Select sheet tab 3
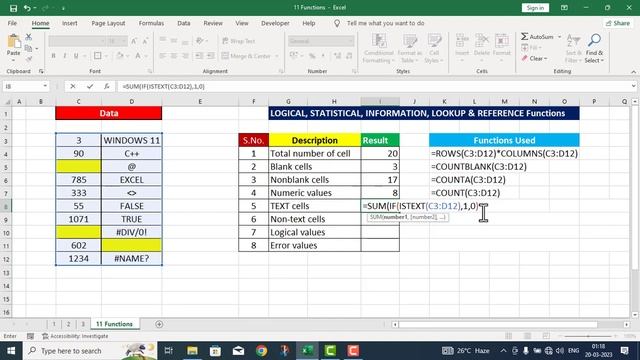 (x=83, y=324)
